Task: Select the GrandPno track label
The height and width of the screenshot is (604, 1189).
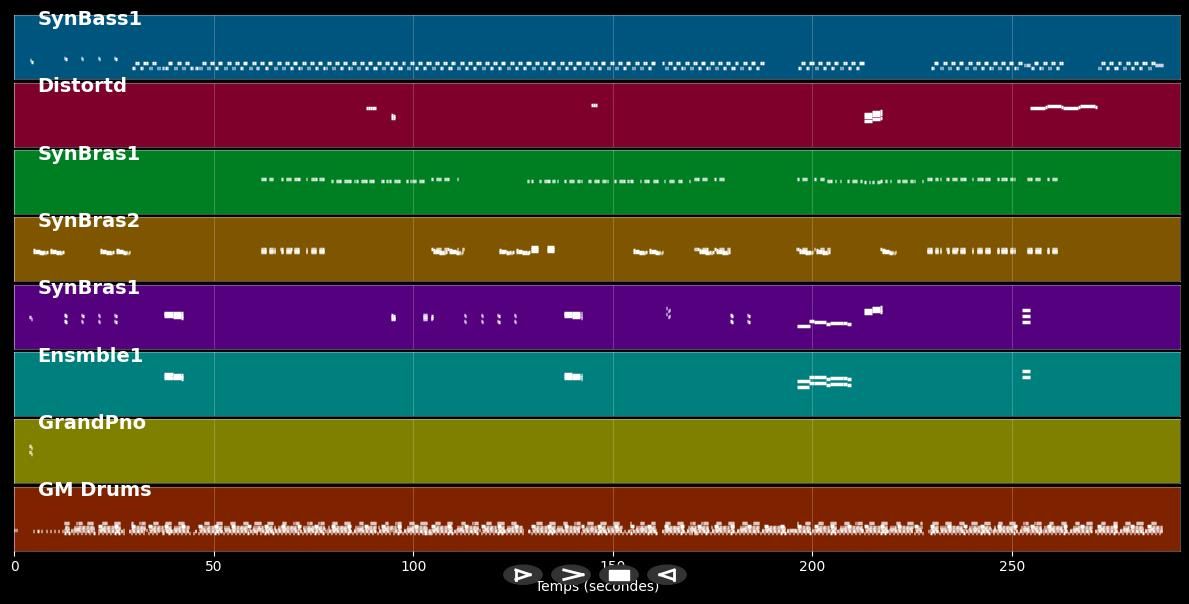Action: coord(92,422)
